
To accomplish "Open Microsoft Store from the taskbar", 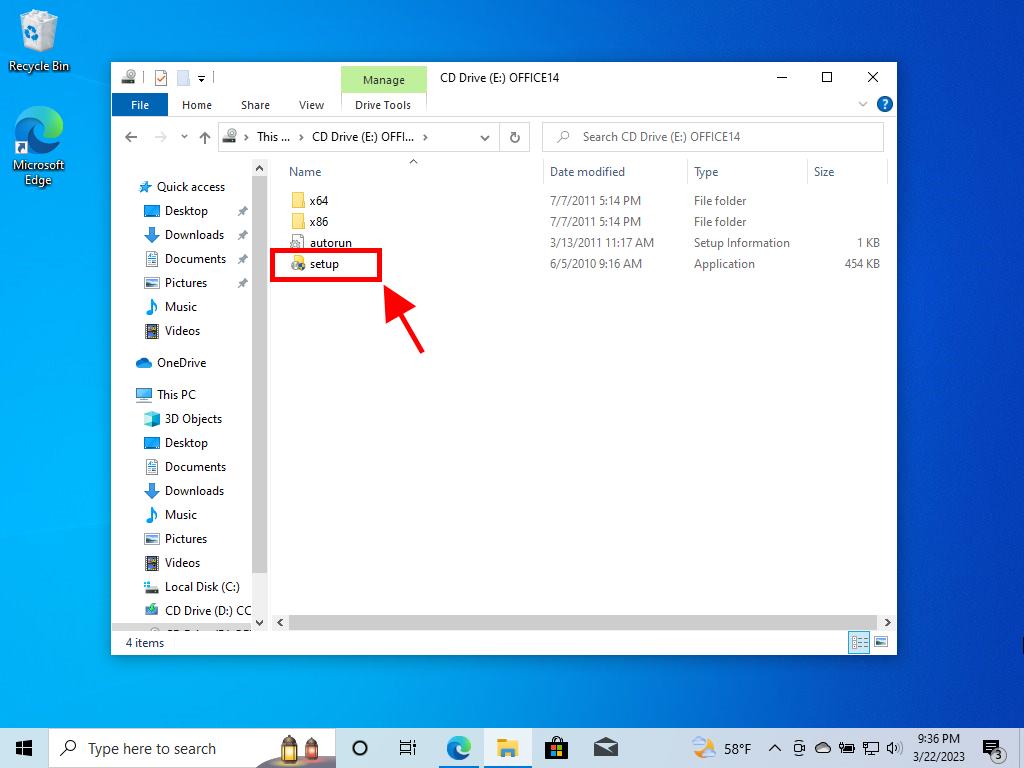I will [x=556, y=748].
